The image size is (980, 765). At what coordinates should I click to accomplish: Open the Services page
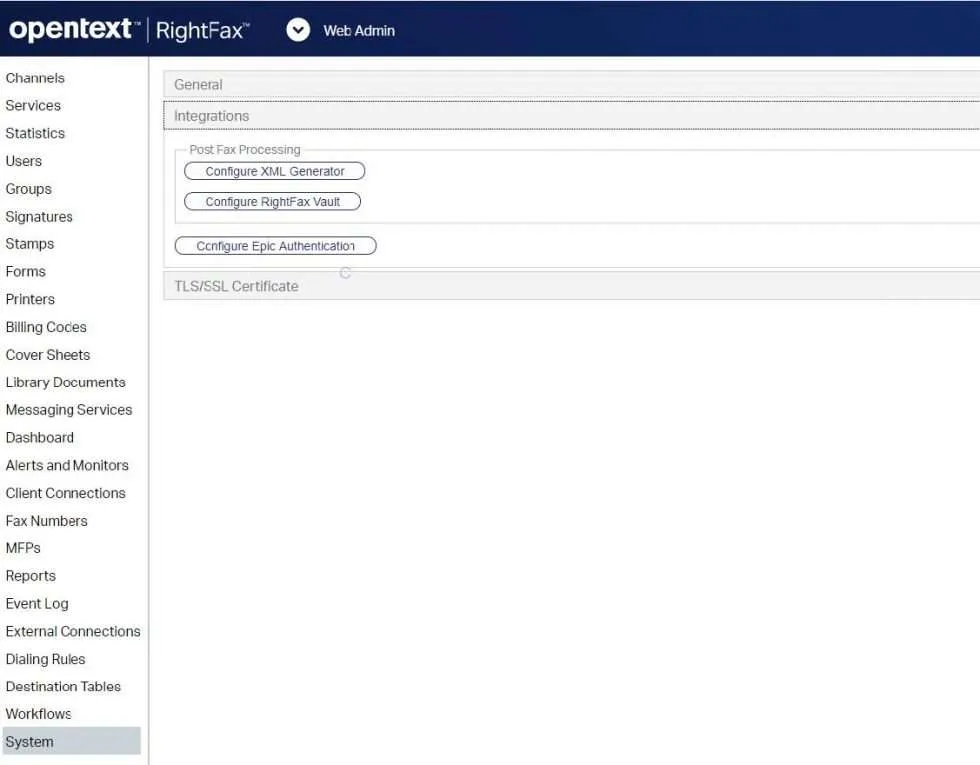pos(33,105)
